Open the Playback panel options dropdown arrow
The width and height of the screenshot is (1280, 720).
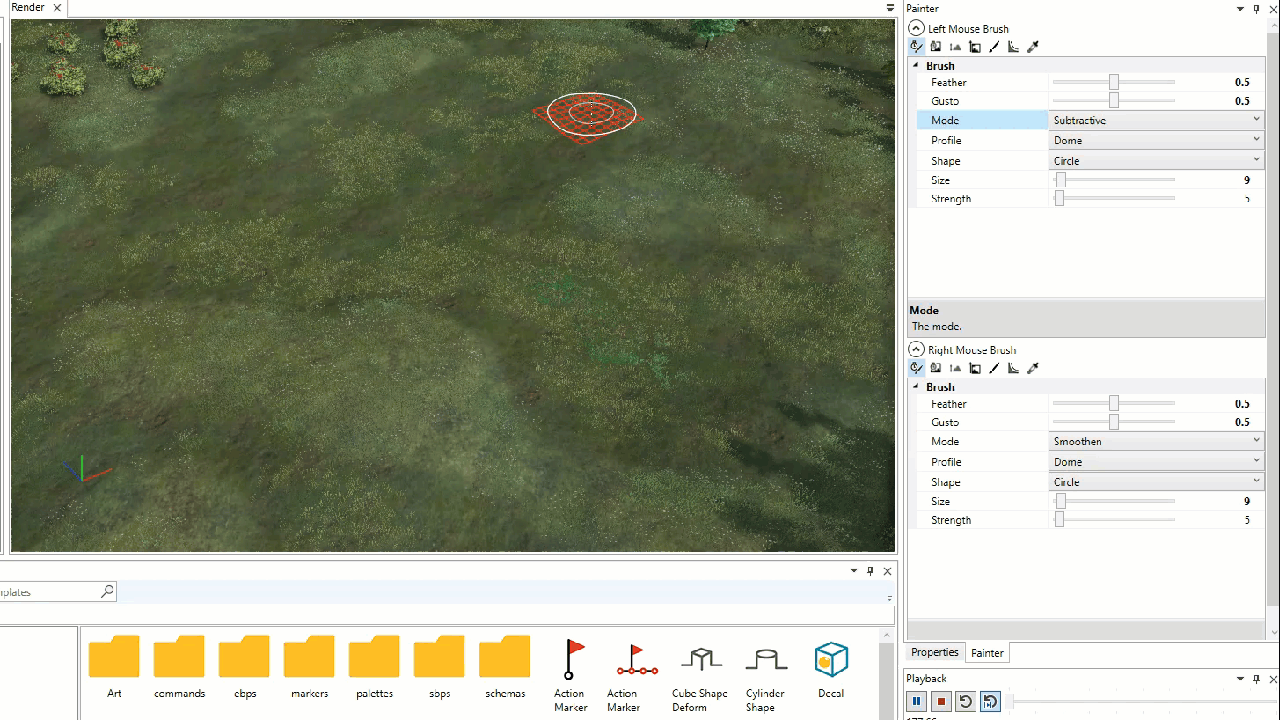pyautogui.click(x=1241, y=679)
